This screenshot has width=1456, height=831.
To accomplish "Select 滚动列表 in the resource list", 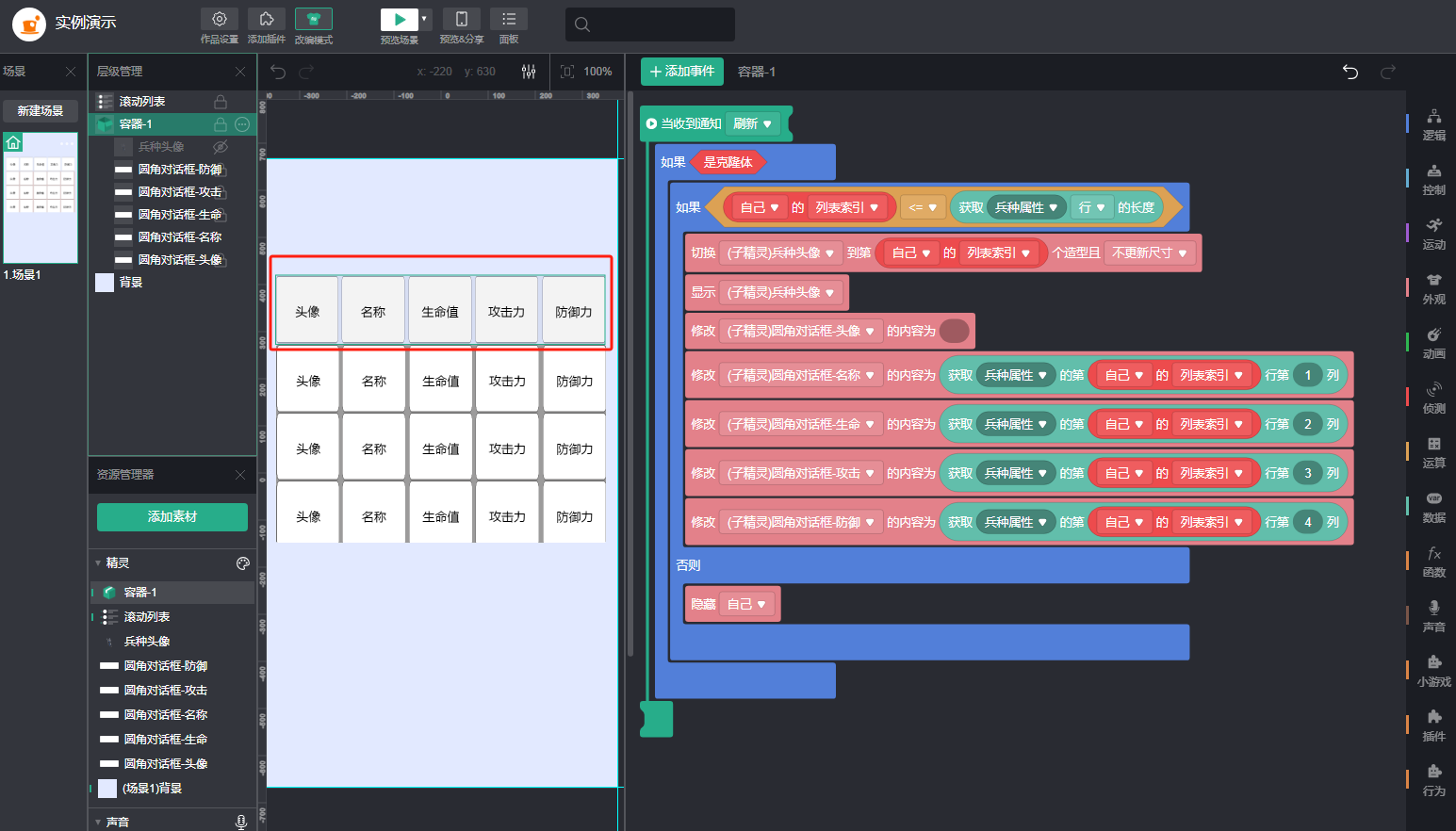I will click(x=172, y=617).
